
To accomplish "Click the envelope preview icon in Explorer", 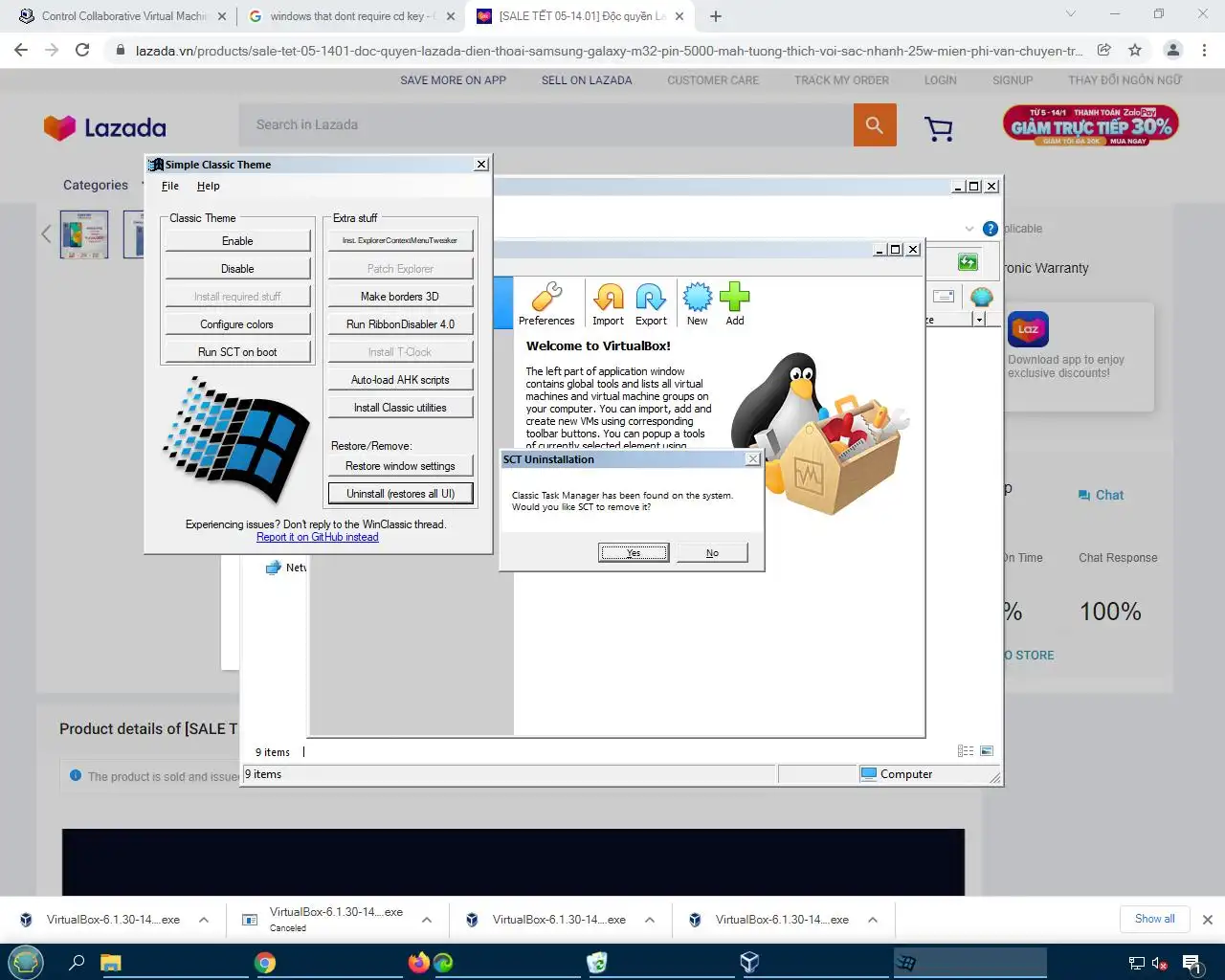I will click(944, 297).
